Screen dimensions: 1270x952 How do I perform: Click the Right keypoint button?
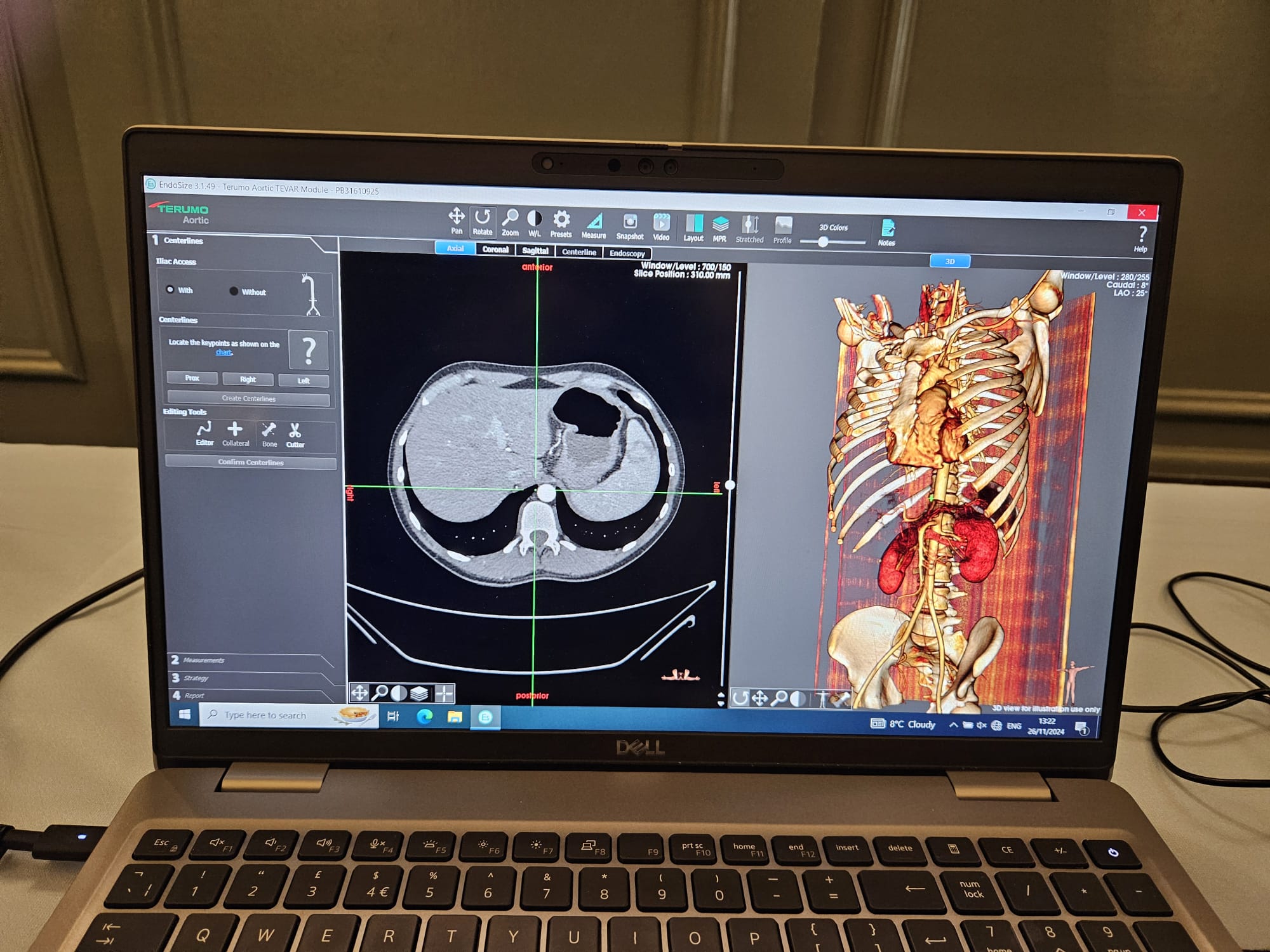pyautogui.click(x=248, y=380)
